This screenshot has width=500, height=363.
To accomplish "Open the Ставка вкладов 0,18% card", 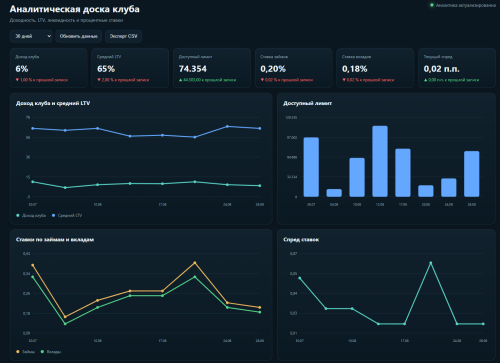I will (375, 68).
